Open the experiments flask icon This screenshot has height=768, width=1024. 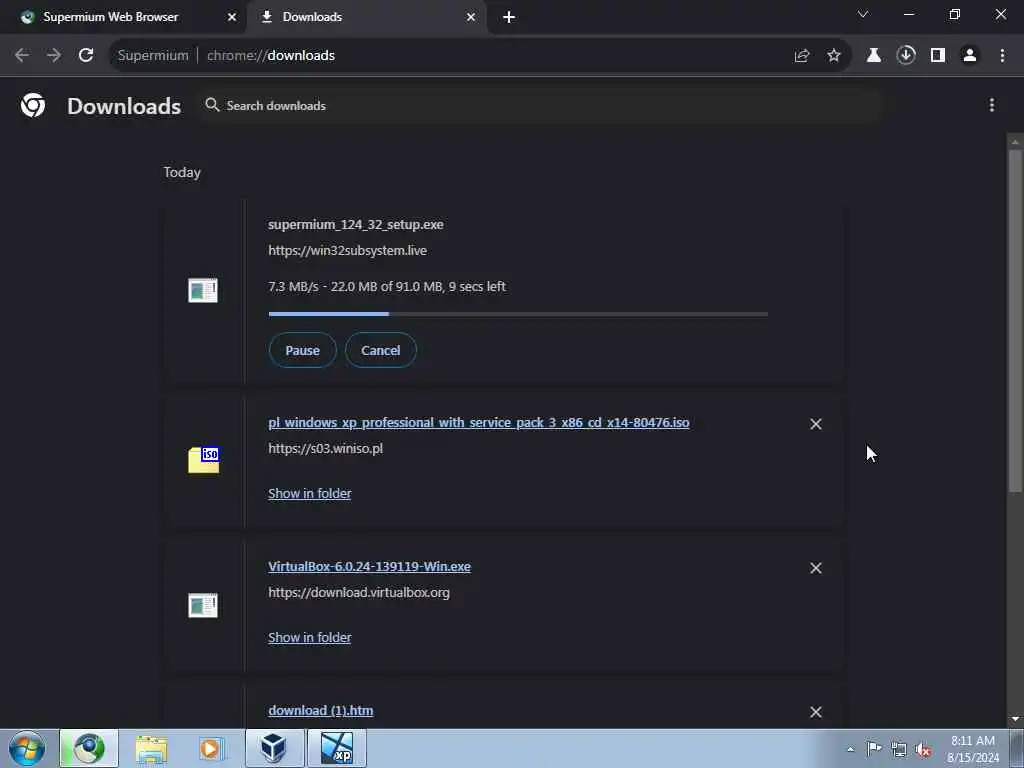[x=874, y=56]
